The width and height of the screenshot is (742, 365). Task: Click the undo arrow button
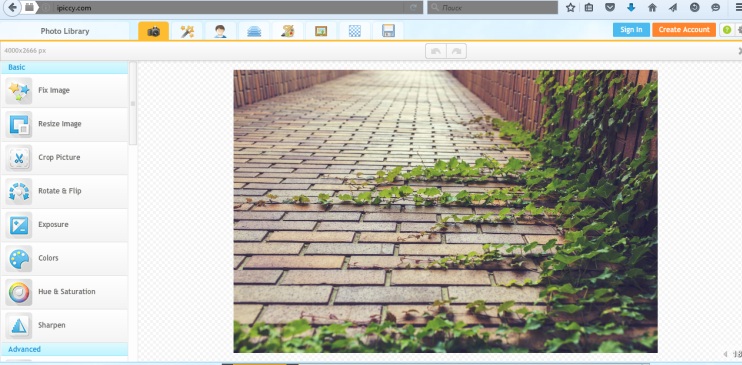[x=435, y=51]
